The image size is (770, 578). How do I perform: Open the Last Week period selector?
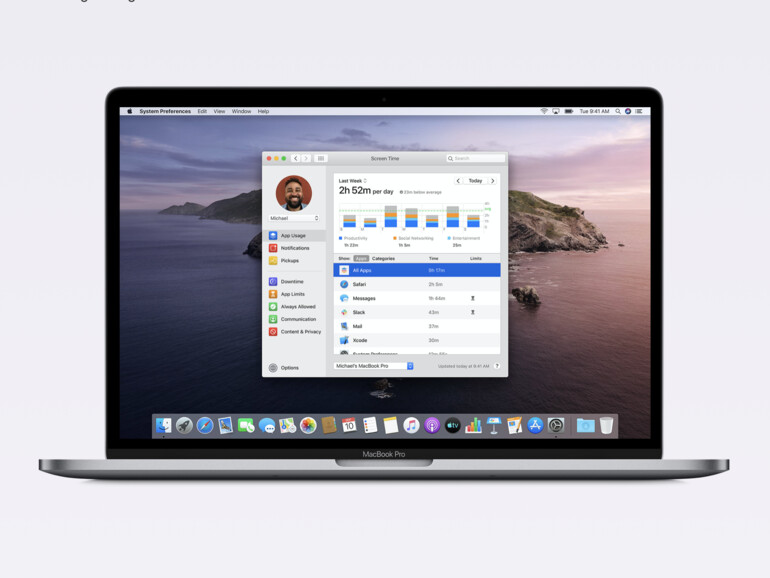(353, 181)
